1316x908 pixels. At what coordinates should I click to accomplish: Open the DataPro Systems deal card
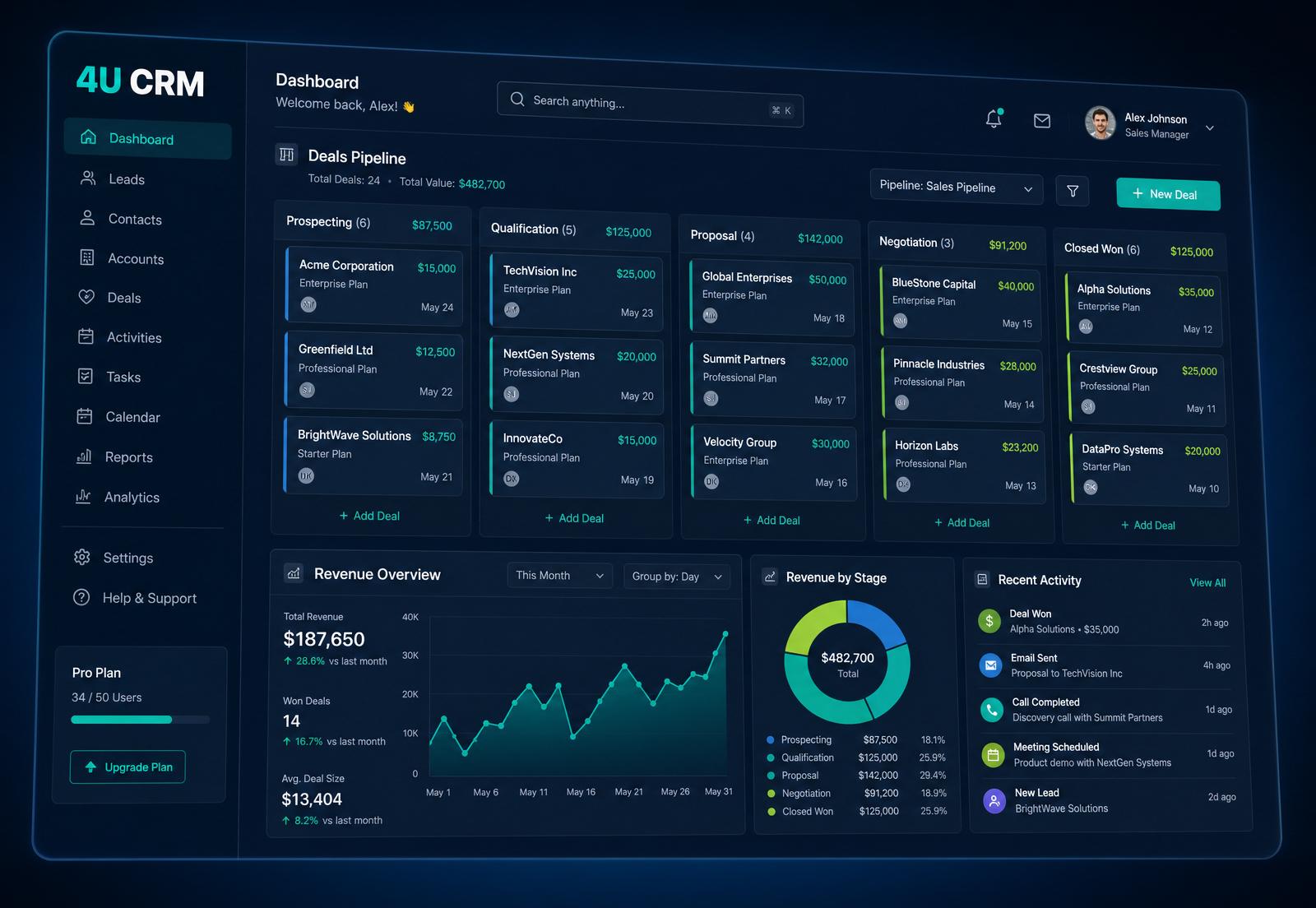pos(1149,469)
